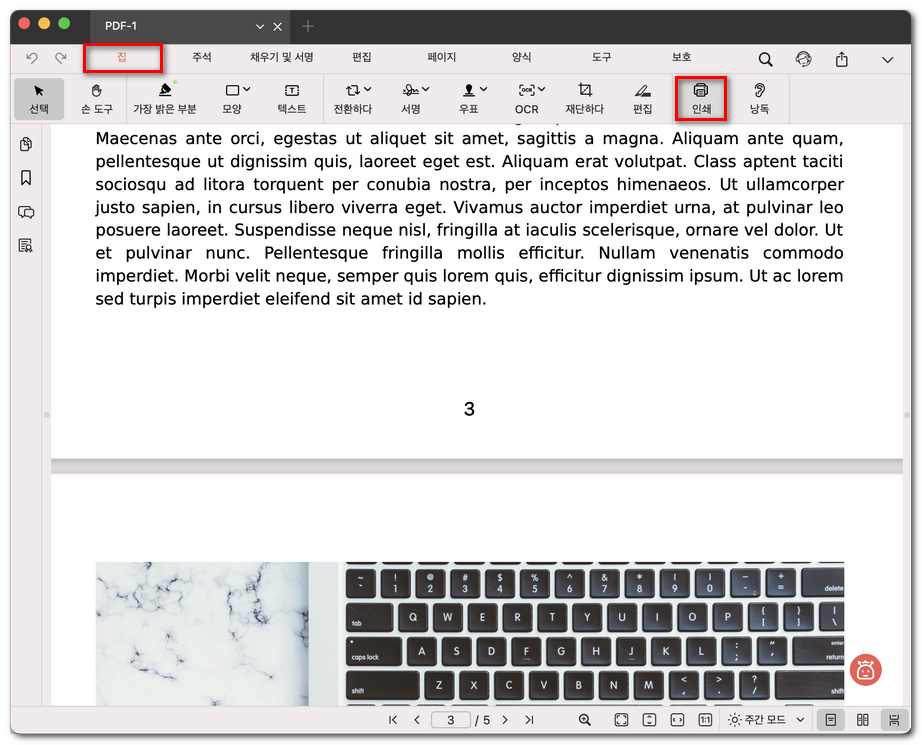This screenshot has width=922, height=745.
Task: Click the share export icon
Action: [x=841, y=59]
